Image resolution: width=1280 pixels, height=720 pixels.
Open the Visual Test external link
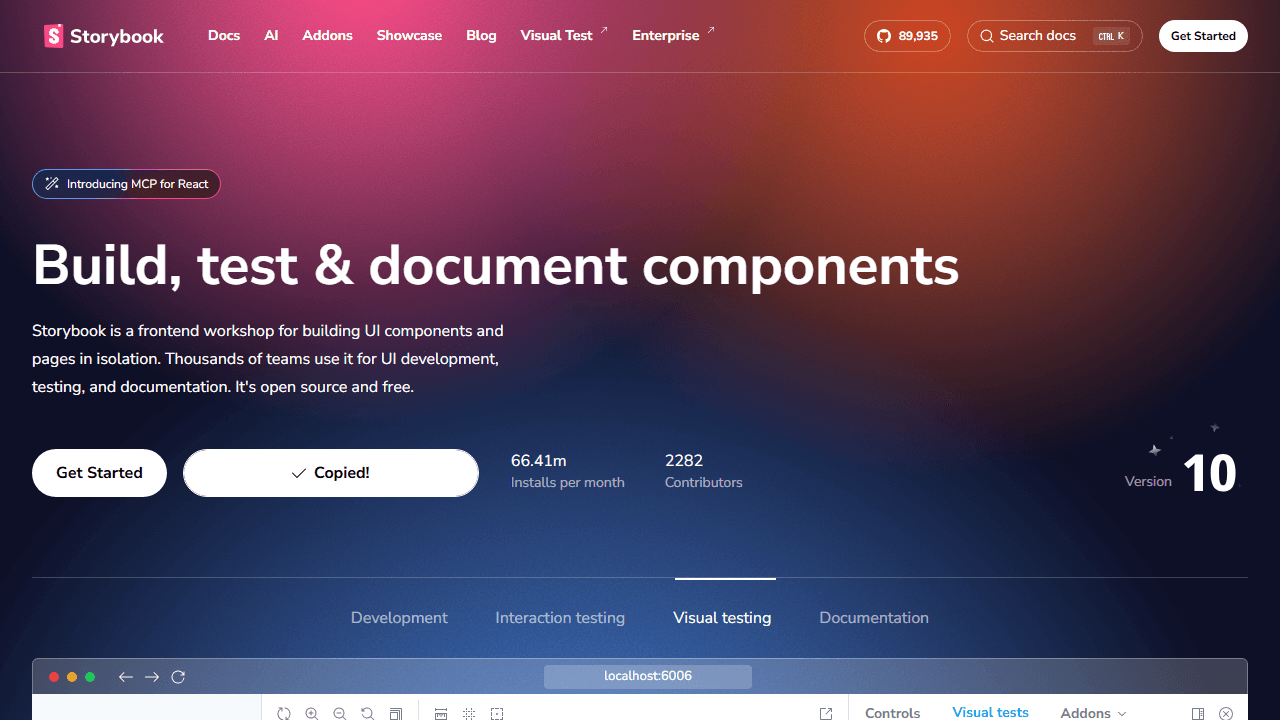click(564, 35)
